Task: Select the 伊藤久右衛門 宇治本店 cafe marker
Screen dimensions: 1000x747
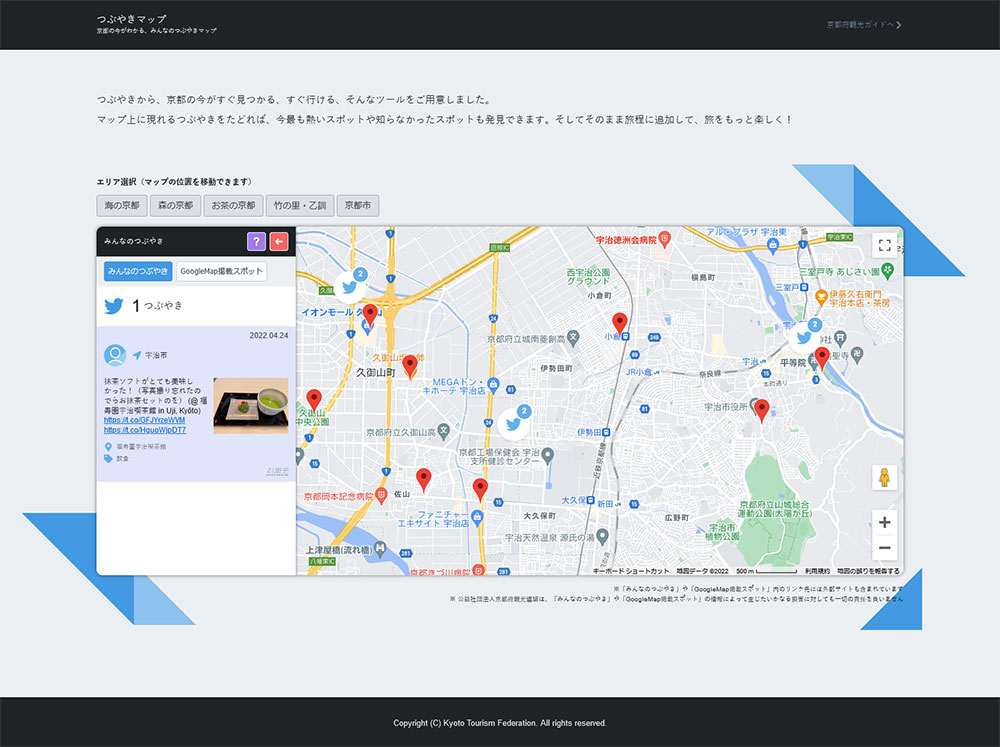Action: [821, 297]
